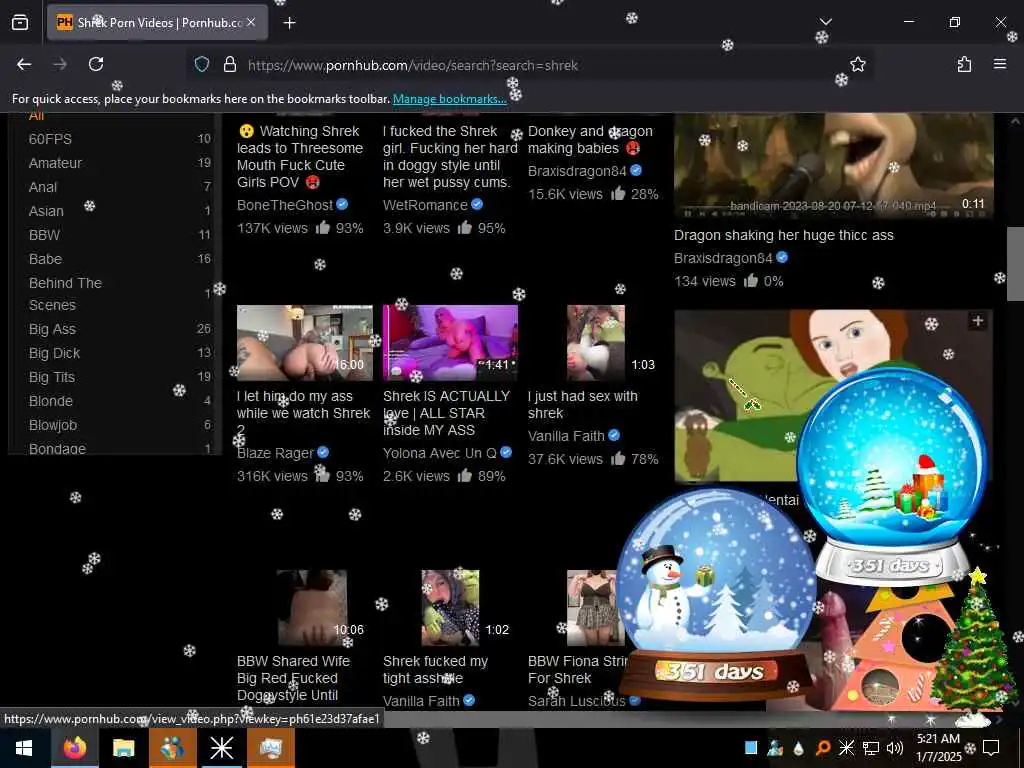Open Firefox View from the tab bar
Image resolution: width=1024 pixels, height=768 pixels.
[20, 23]
